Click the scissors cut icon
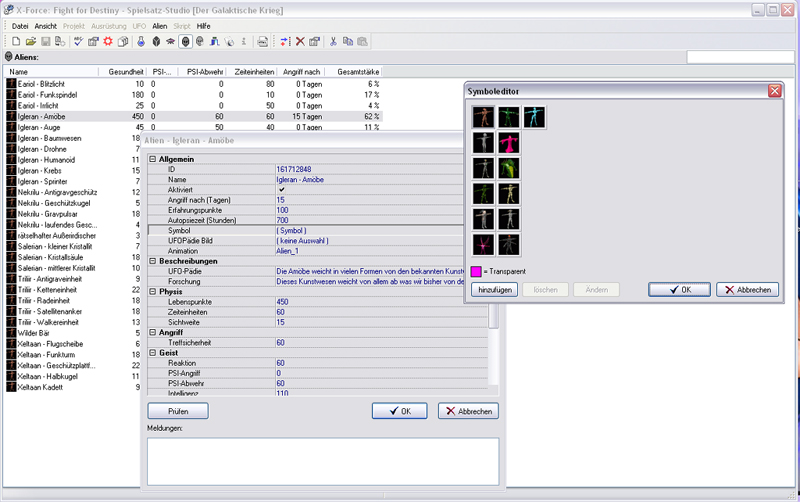The image size is (800, 502). [333, 41]
